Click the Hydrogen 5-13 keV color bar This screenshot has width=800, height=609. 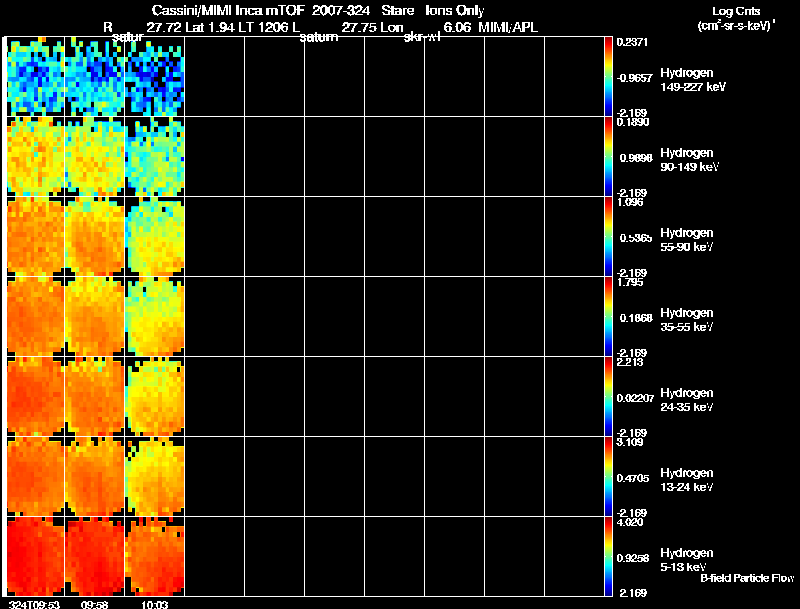609,557
